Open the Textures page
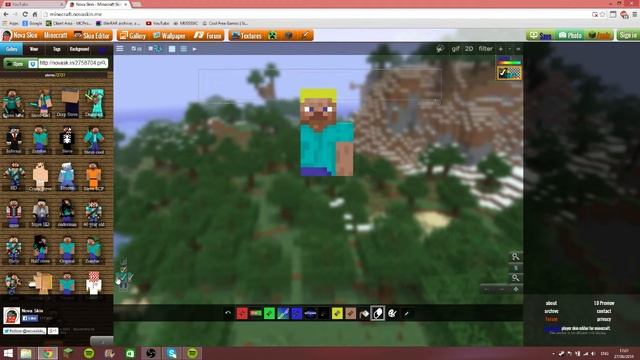 tap(247, 36)
